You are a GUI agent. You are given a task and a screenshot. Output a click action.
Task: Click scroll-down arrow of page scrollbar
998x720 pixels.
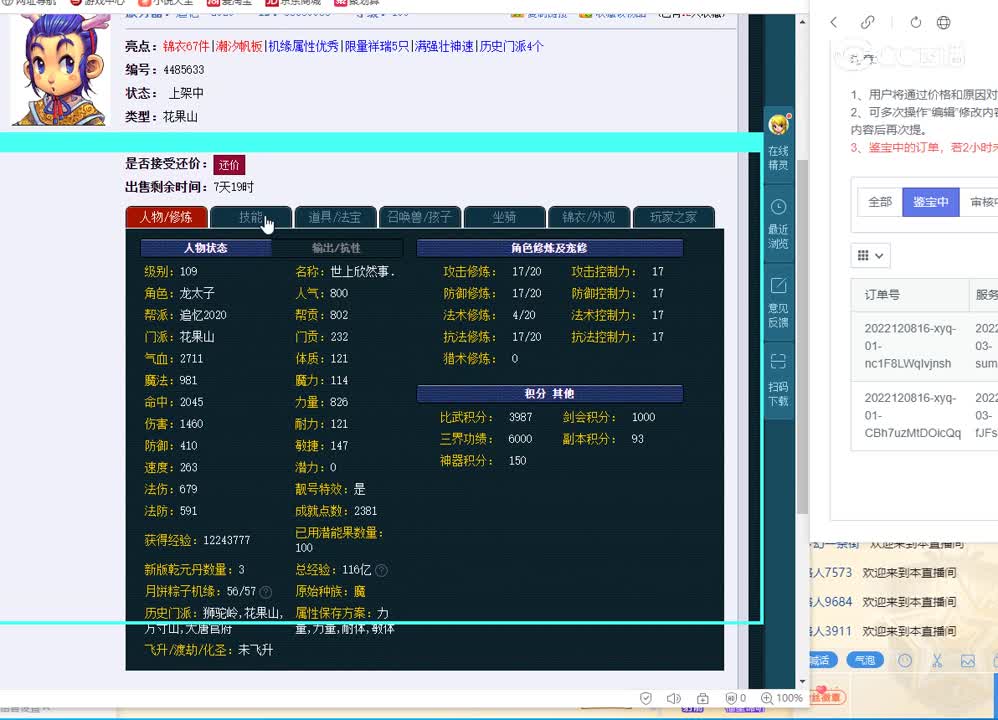point(802,681)
